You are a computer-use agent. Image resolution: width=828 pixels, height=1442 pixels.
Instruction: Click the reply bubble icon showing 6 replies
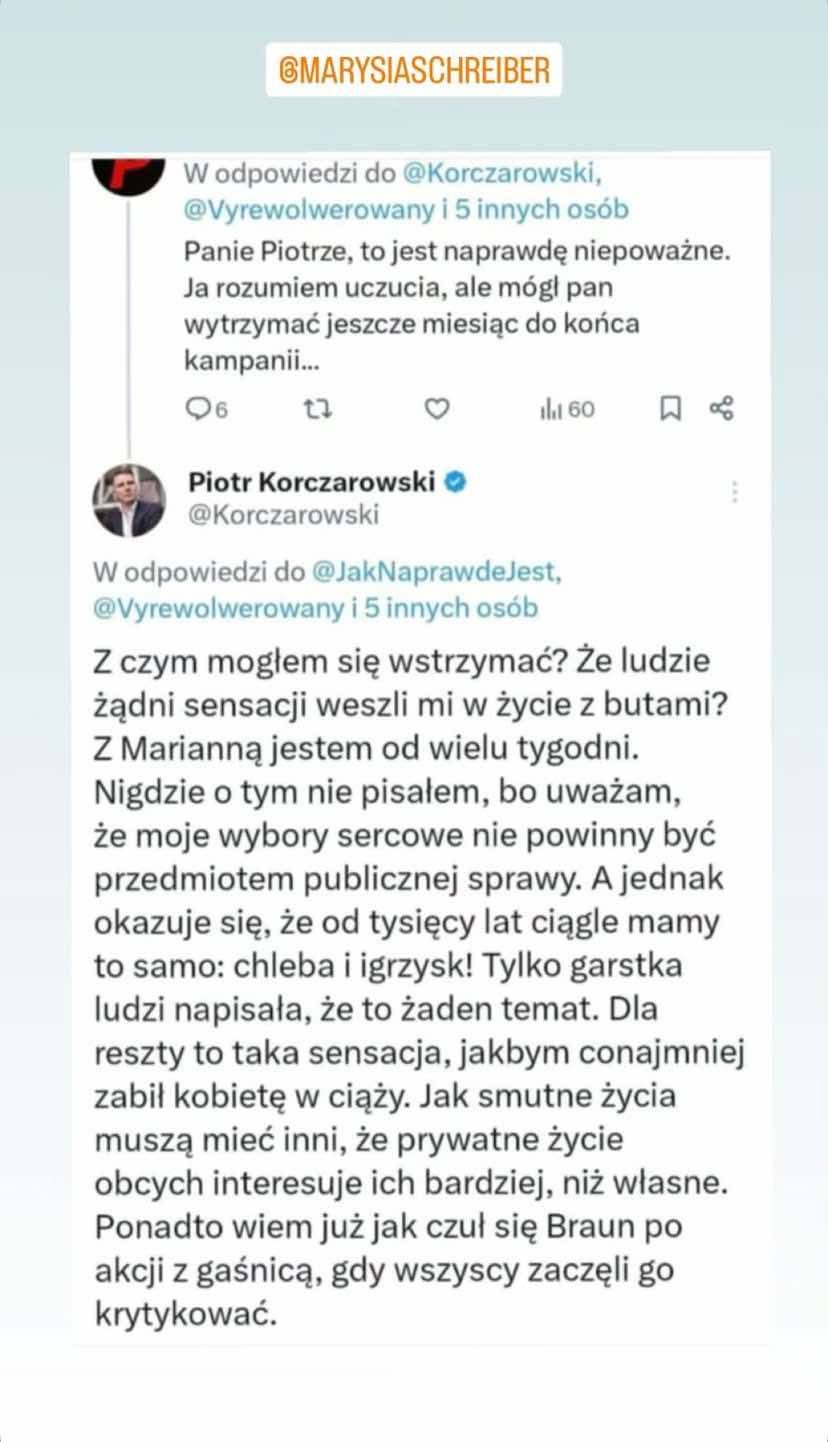(196, 408)
